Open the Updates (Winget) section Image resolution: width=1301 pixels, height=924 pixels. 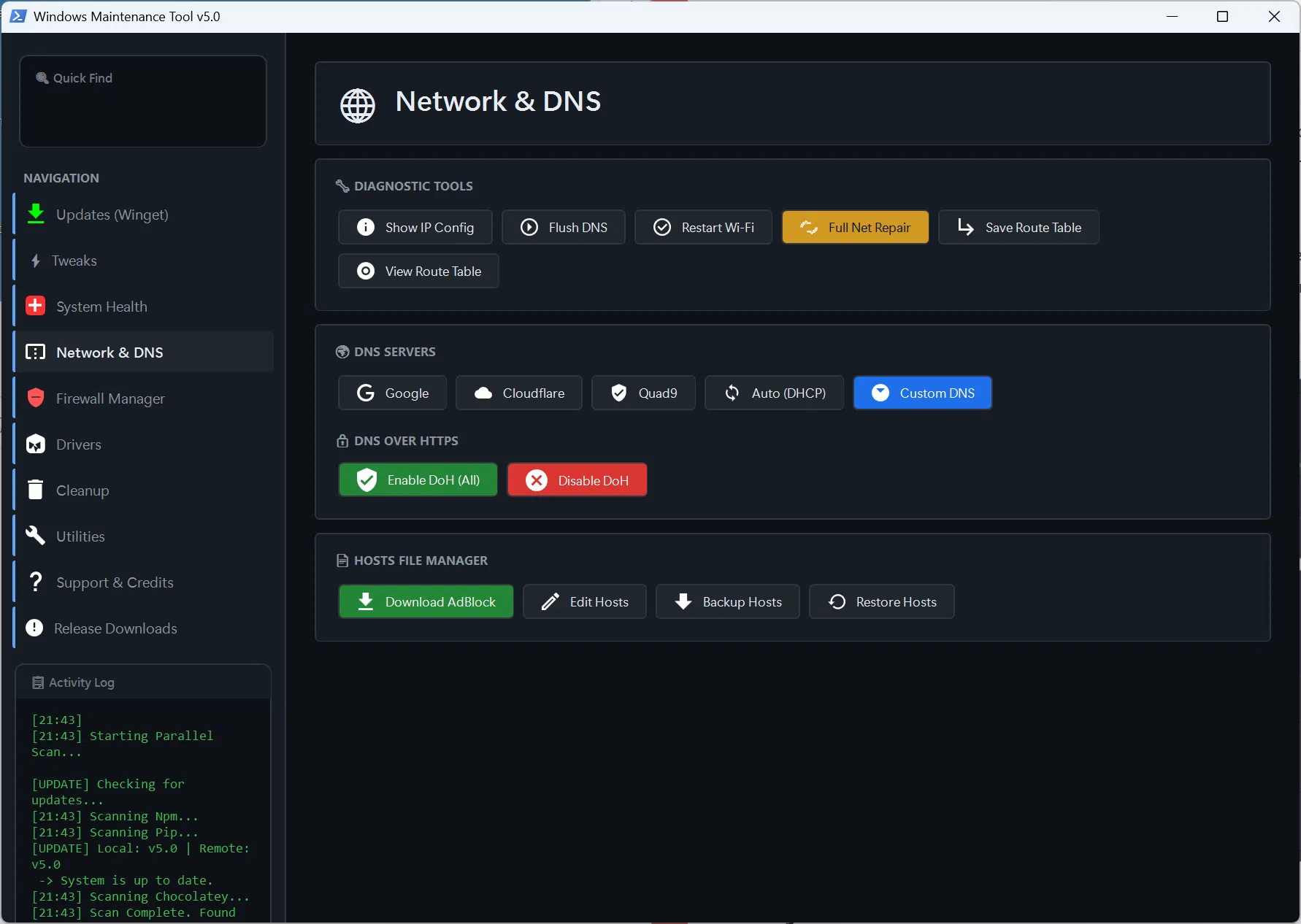tap(112, 215)
